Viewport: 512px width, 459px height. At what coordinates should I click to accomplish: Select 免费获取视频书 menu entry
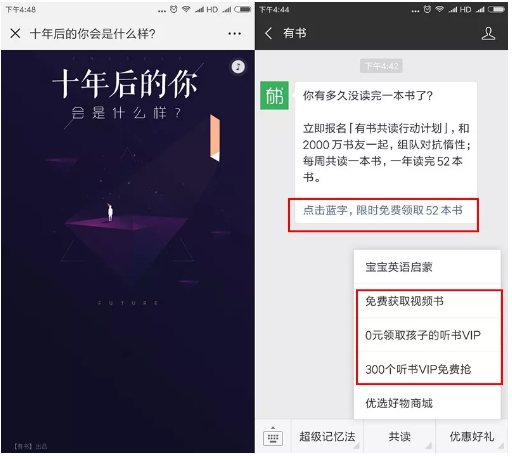(x=427, y=301)
